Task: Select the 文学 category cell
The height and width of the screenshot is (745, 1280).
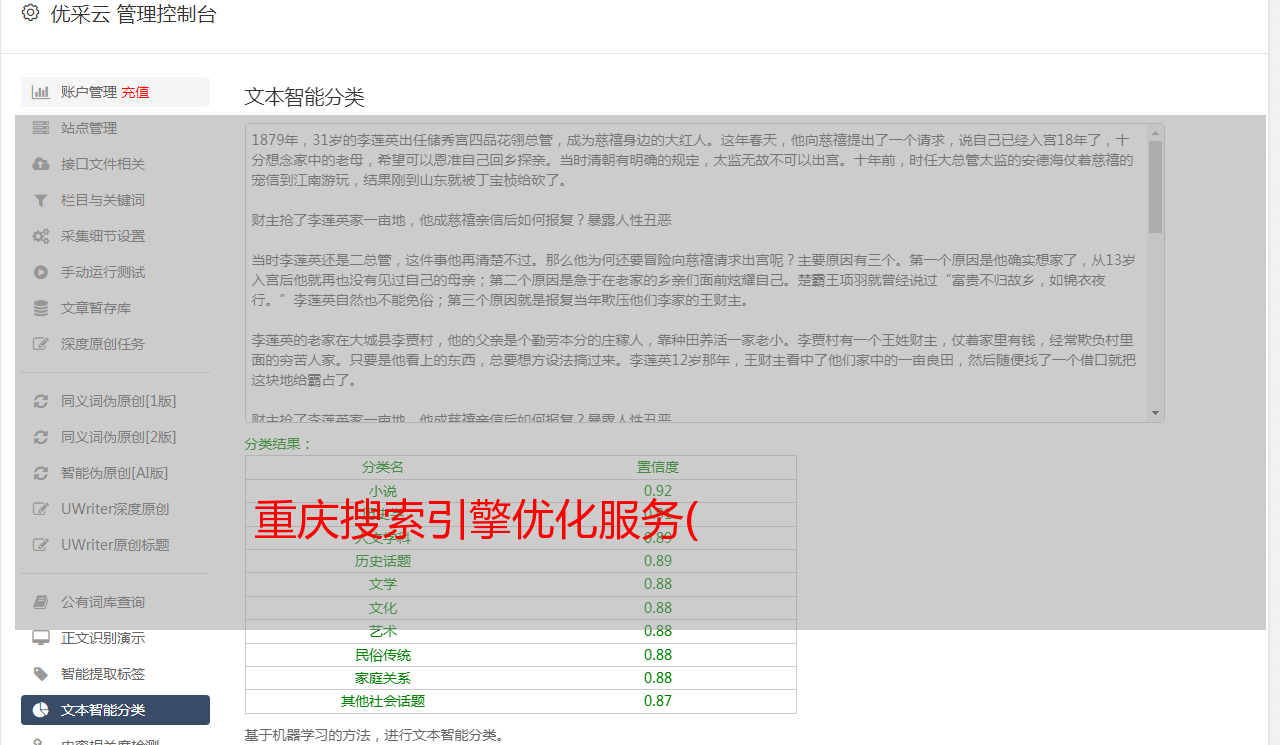Action: (383, 584)
